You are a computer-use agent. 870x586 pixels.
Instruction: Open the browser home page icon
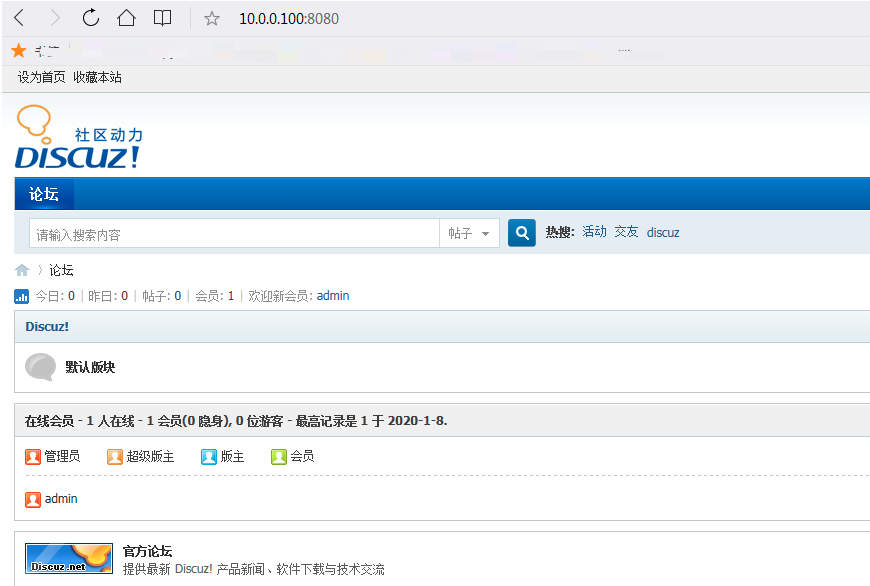127,18
